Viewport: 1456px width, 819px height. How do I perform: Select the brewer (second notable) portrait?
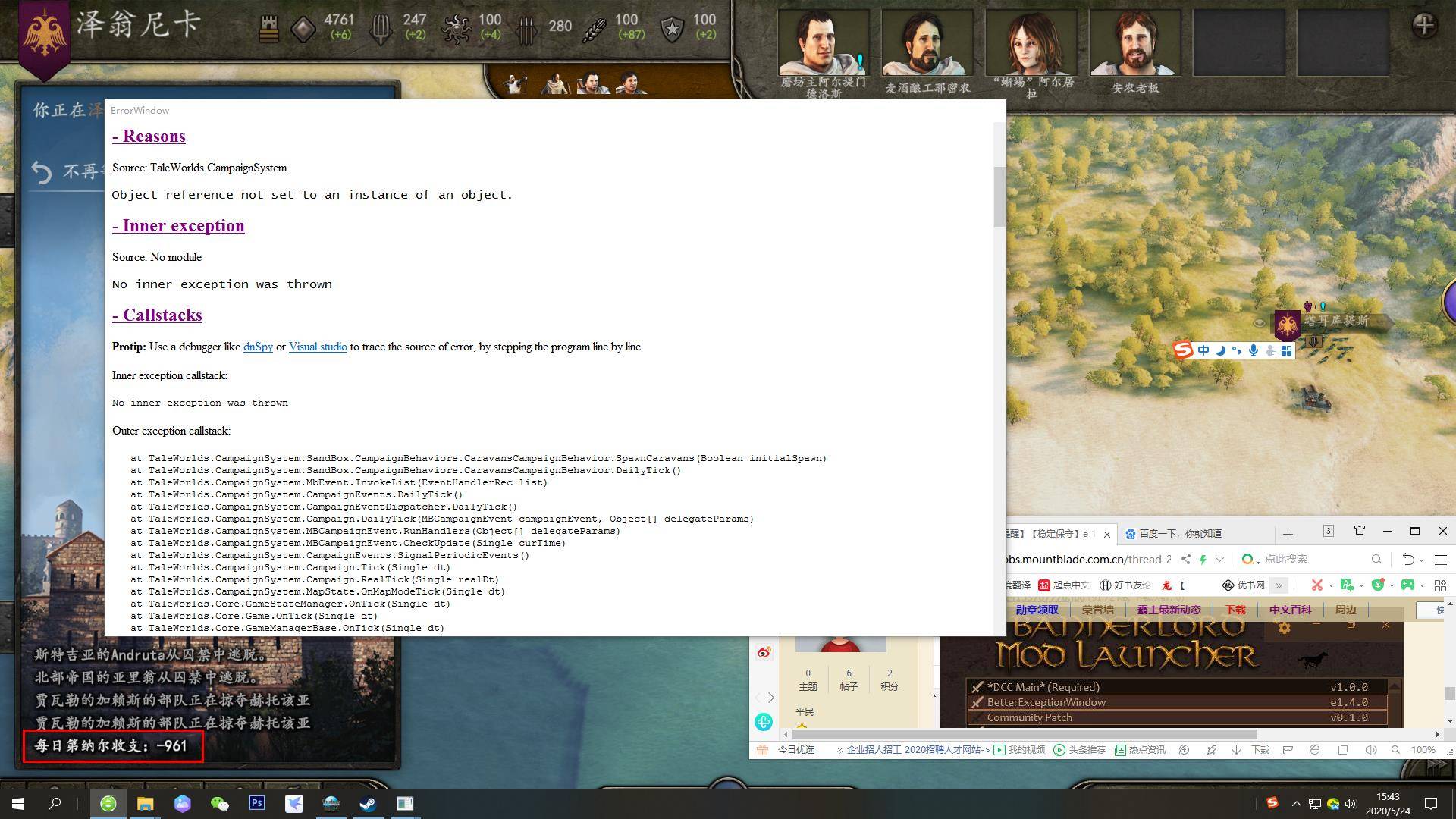[927, 42]
